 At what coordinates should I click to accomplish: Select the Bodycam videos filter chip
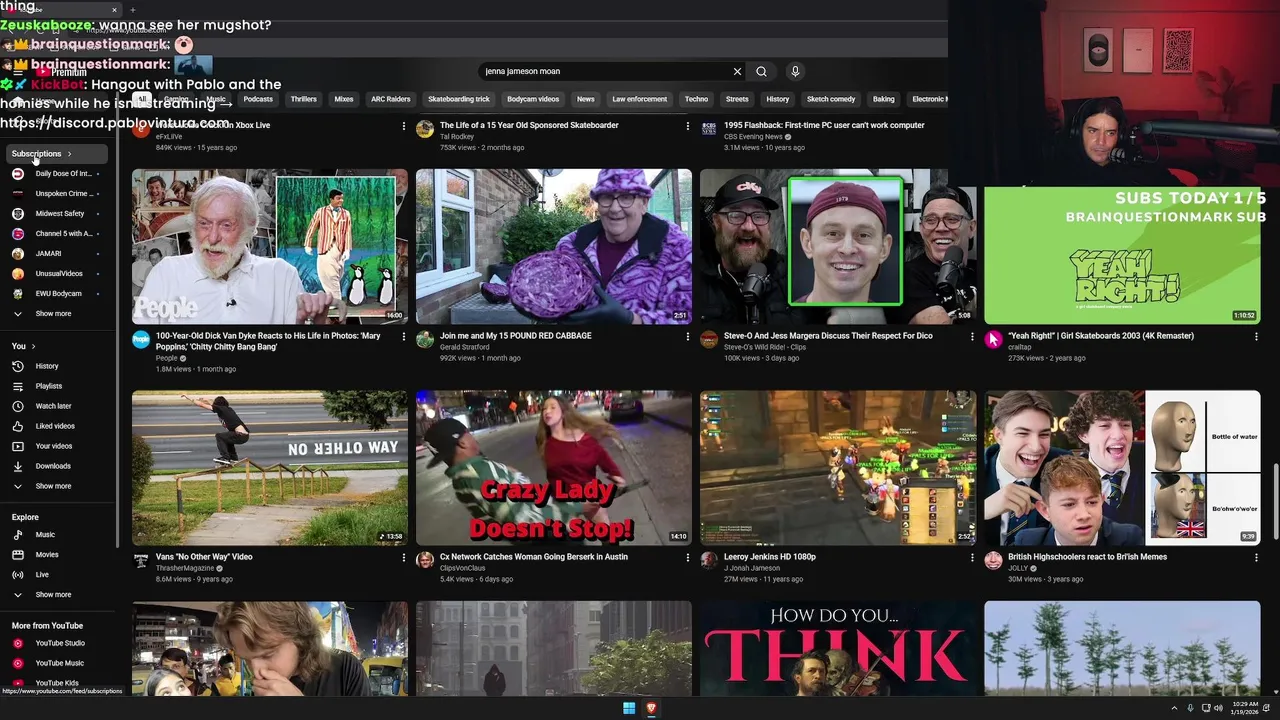click(533, 99)
